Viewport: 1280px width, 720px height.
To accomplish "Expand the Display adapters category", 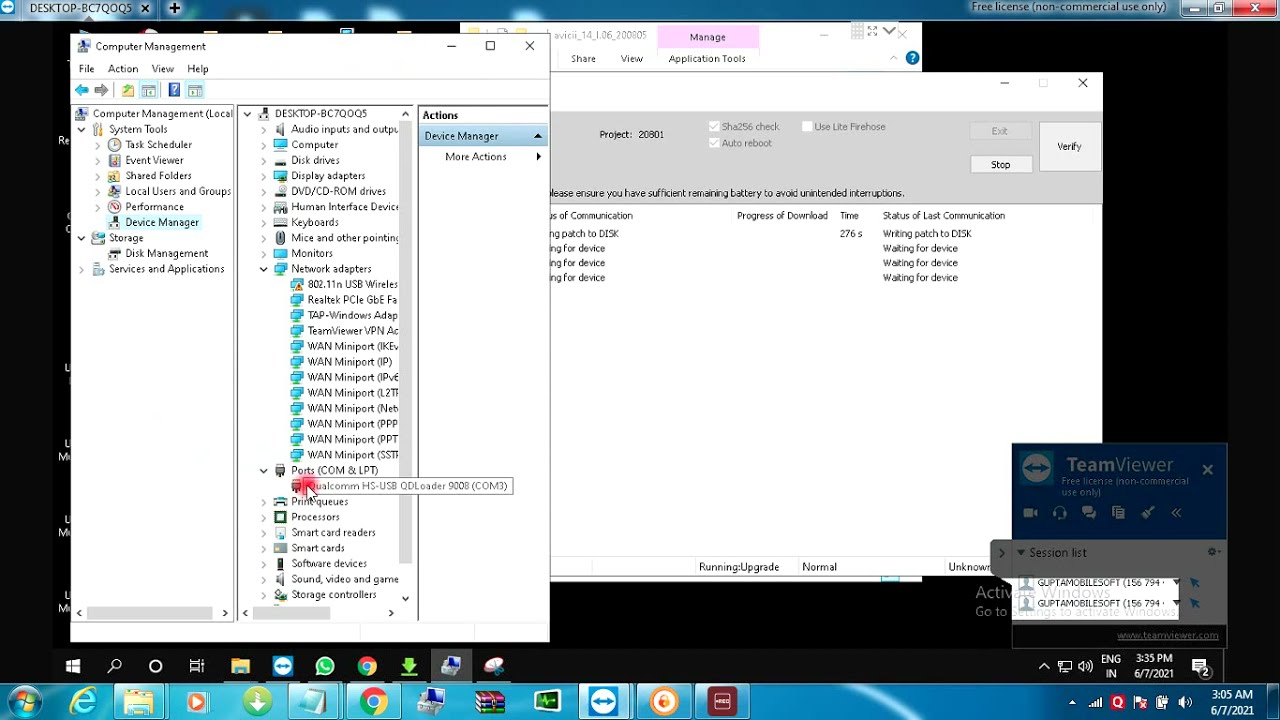I will point(264,176).
